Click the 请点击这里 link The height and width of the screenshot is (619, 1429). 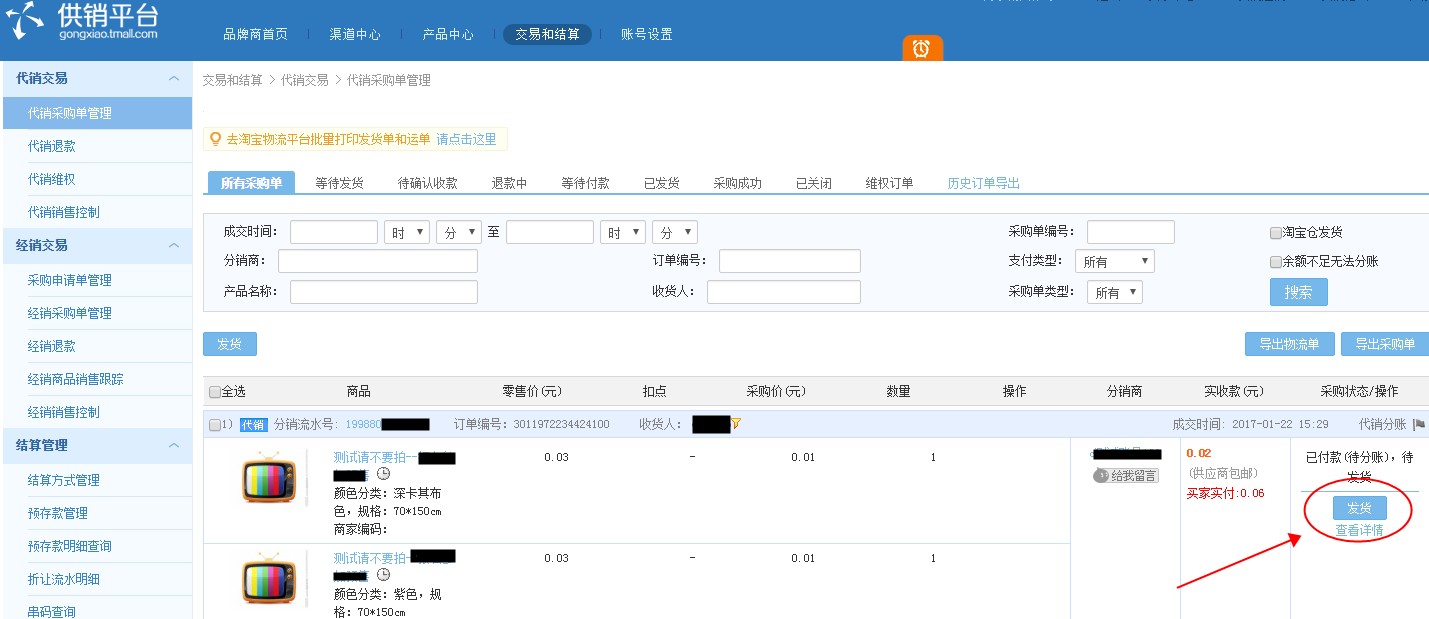466,140
